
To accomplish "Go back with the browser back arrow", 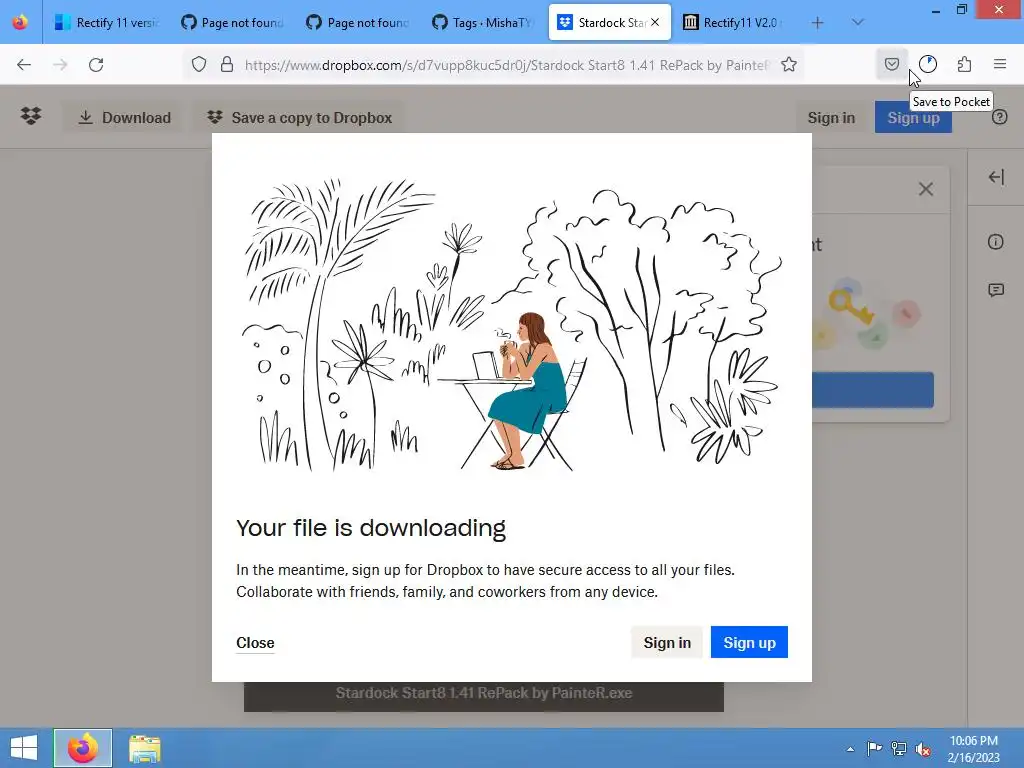I will [24, 65].
